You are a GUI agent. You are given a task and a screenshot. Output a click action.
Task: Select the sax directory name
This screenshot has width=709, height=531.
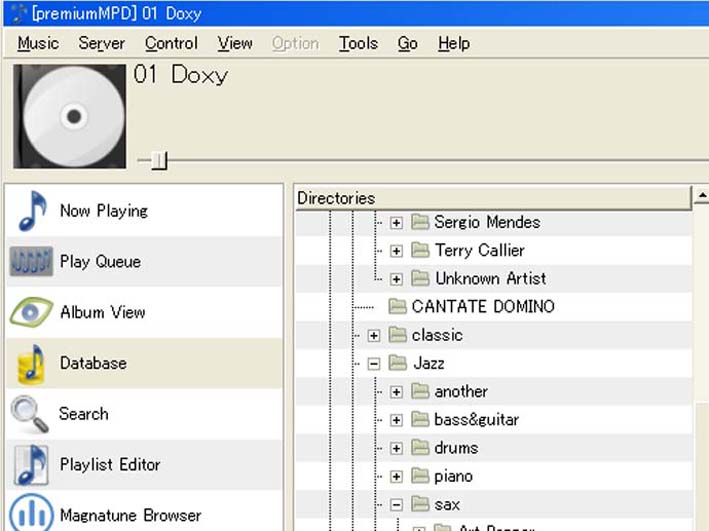pos(447,505)
